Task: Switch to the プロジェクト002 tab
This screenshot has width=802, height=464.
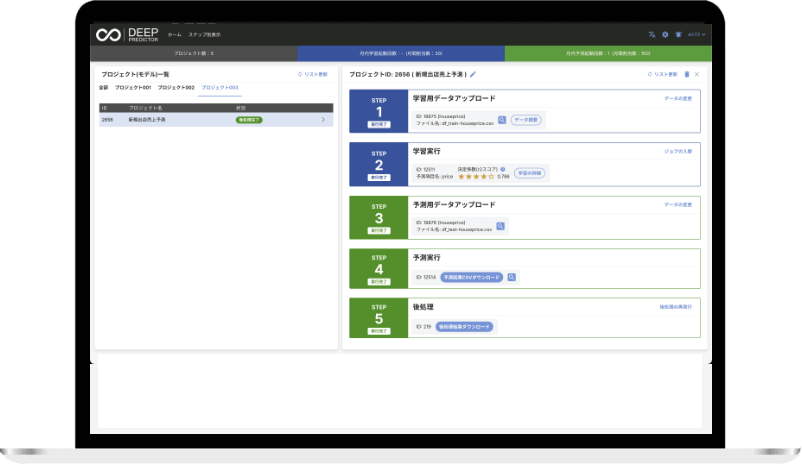Action: (176, 89)
